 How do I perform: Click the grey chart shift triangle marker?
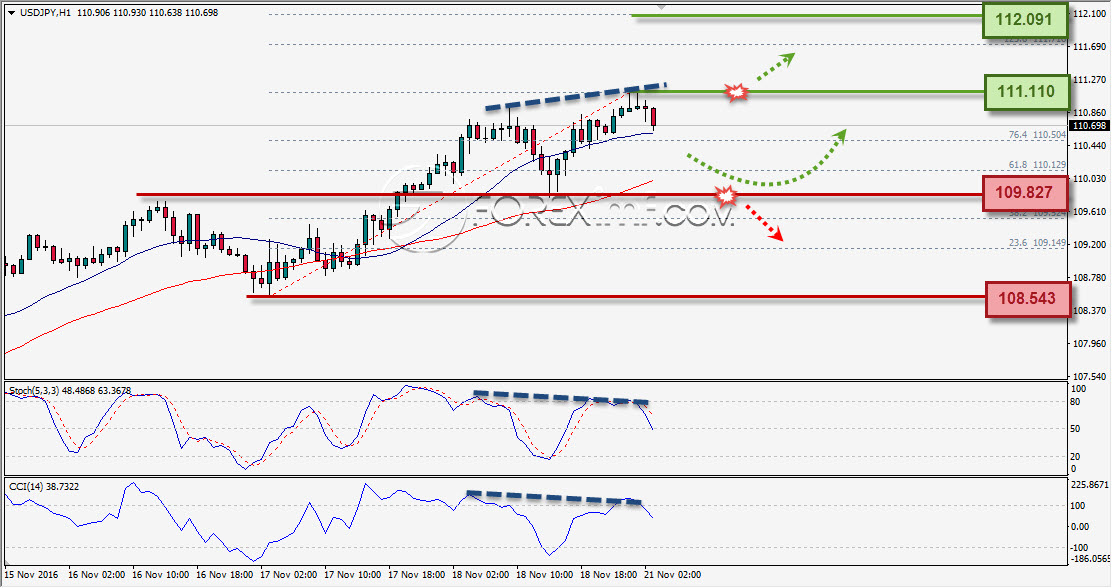coord(661,6)
